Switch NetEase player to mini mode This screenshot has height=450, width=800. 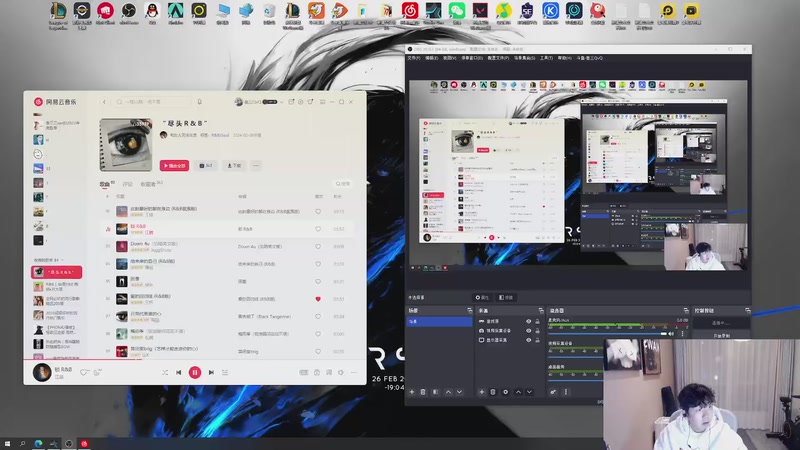coord(322,102)
